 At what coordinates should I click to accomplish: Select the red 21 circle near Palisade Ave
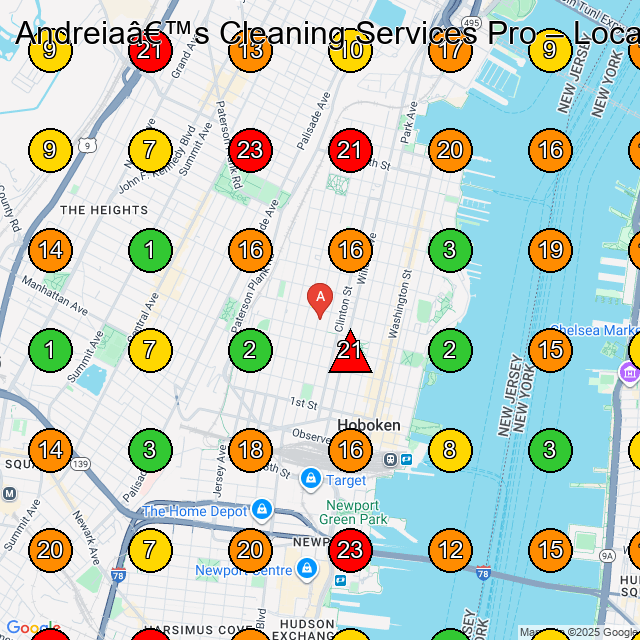pyautogui.click(x=350, y=150)
